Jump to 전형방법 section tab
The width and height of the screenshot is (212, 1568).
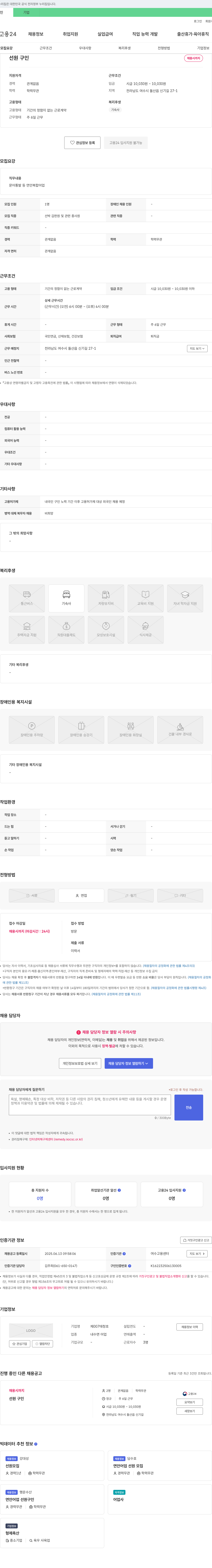pos(164,48)
